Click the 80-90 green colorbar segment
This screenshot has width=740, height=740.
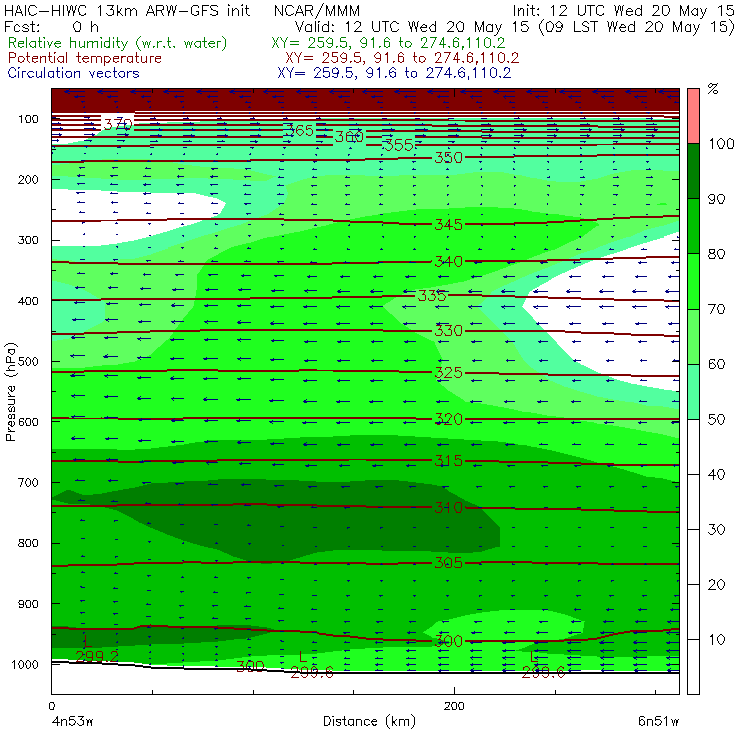[x=693, y=226]
